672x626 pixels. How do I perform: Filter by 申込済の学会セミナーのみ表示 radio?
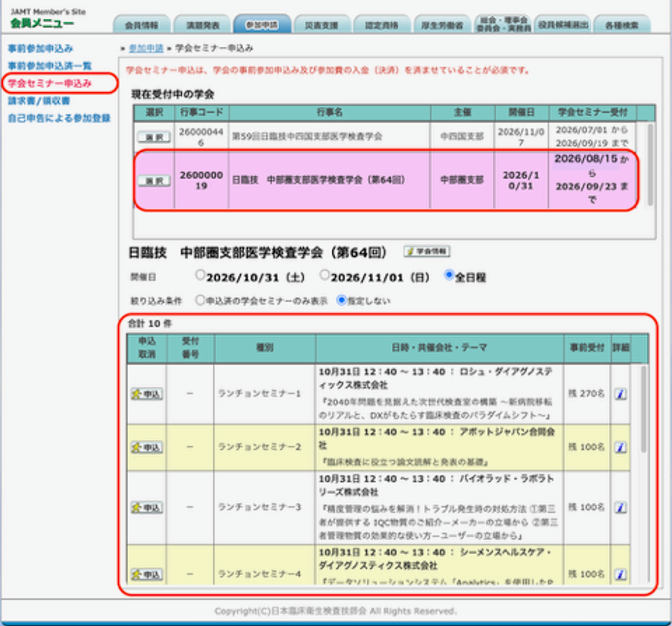(x=200, y=300)
